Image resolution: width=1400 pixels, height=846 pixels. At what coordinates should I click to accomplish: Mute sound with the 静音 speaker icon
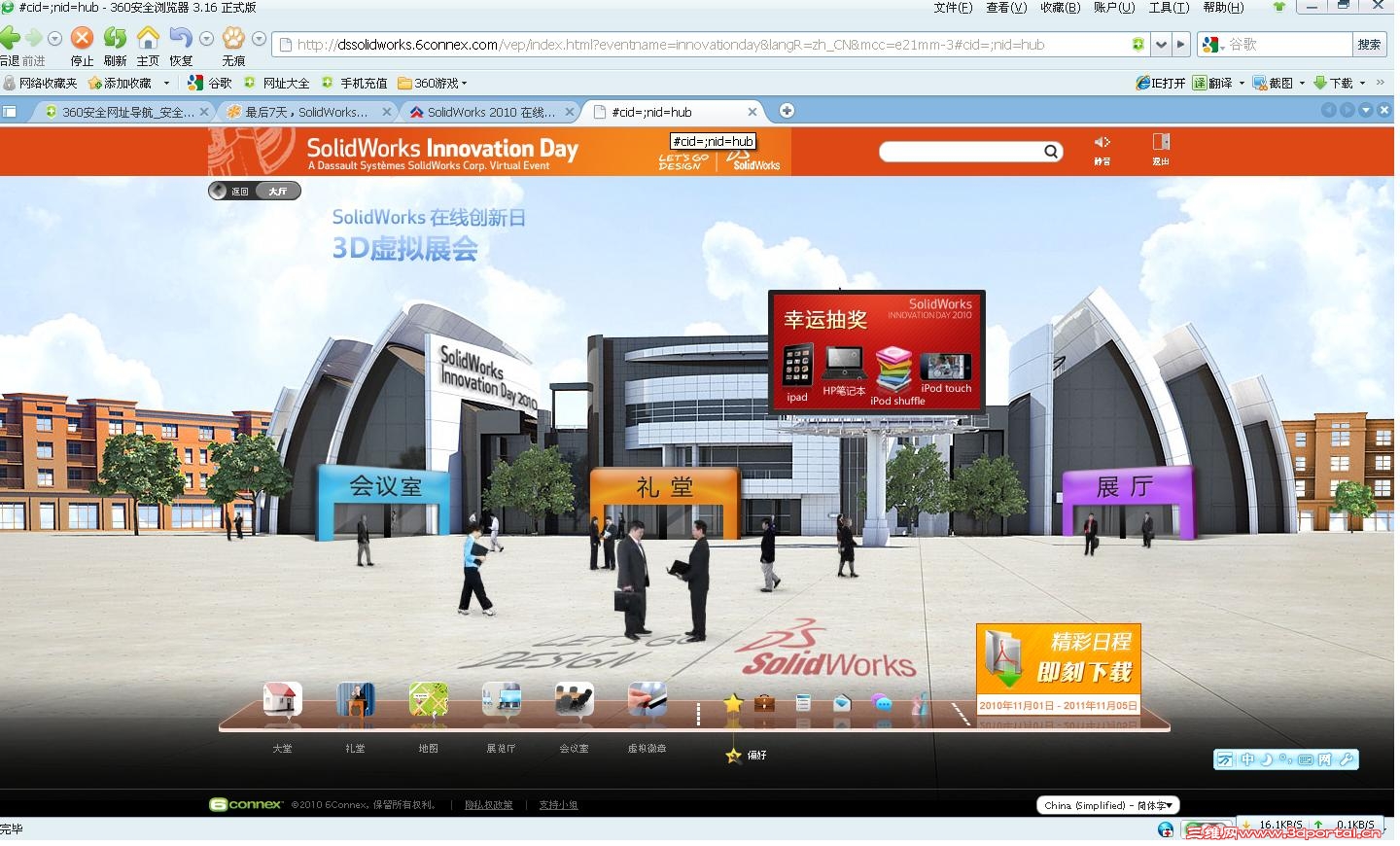pos(1102,149)
